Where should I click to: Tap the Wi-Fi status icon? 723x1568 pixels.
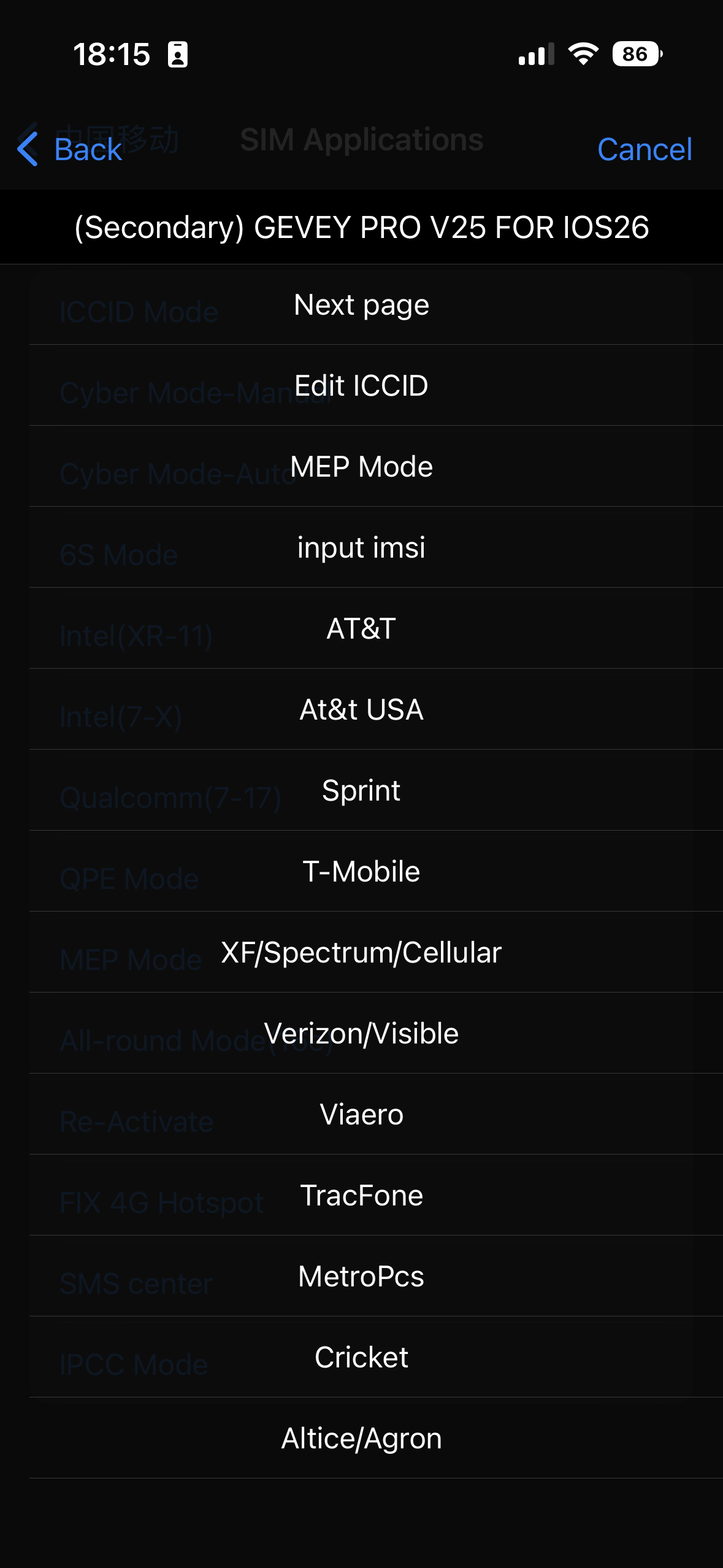(583, 54)
